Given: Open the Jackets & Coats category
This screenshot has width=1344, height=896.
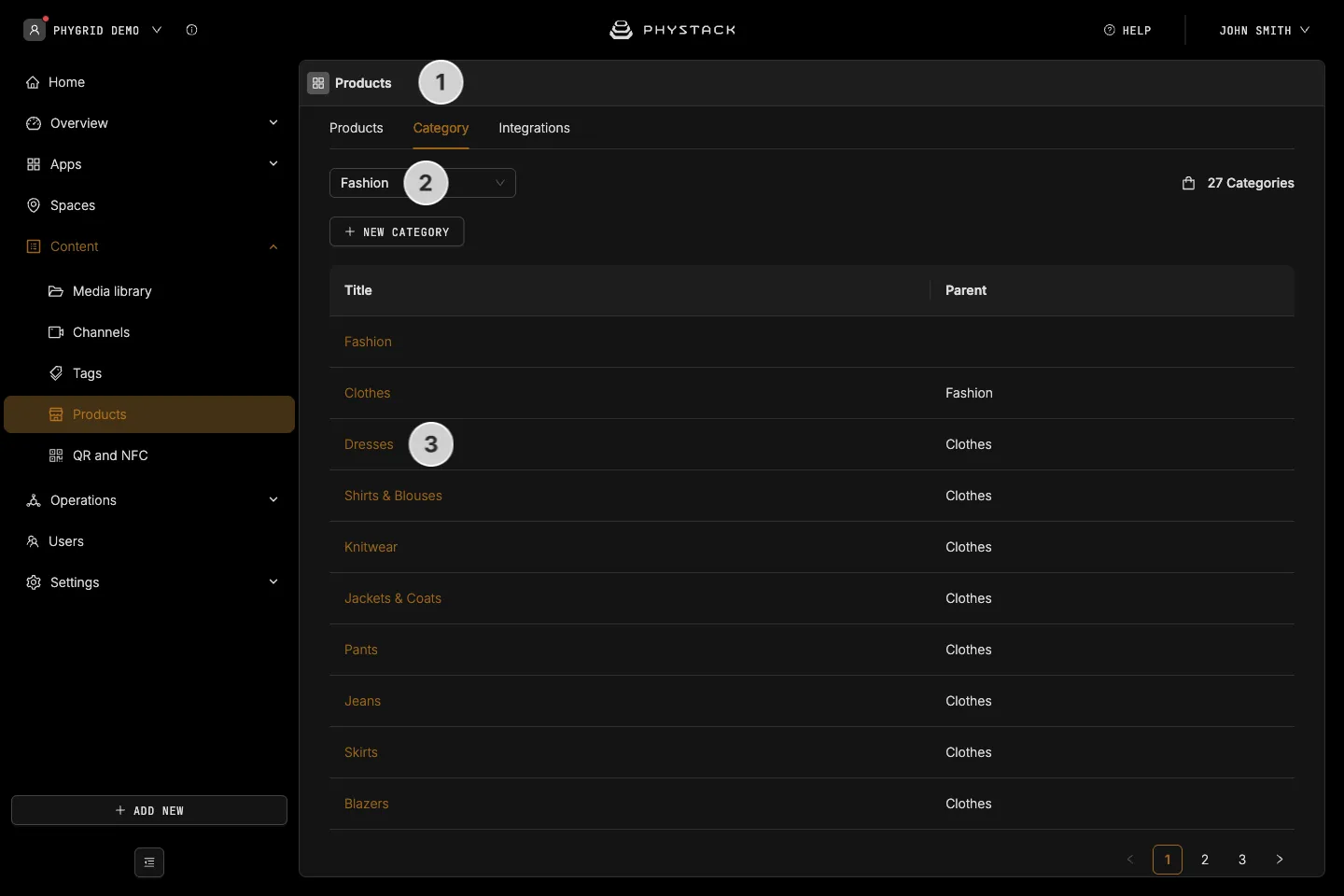Looking at the screenshot, I should pos(393,598).
